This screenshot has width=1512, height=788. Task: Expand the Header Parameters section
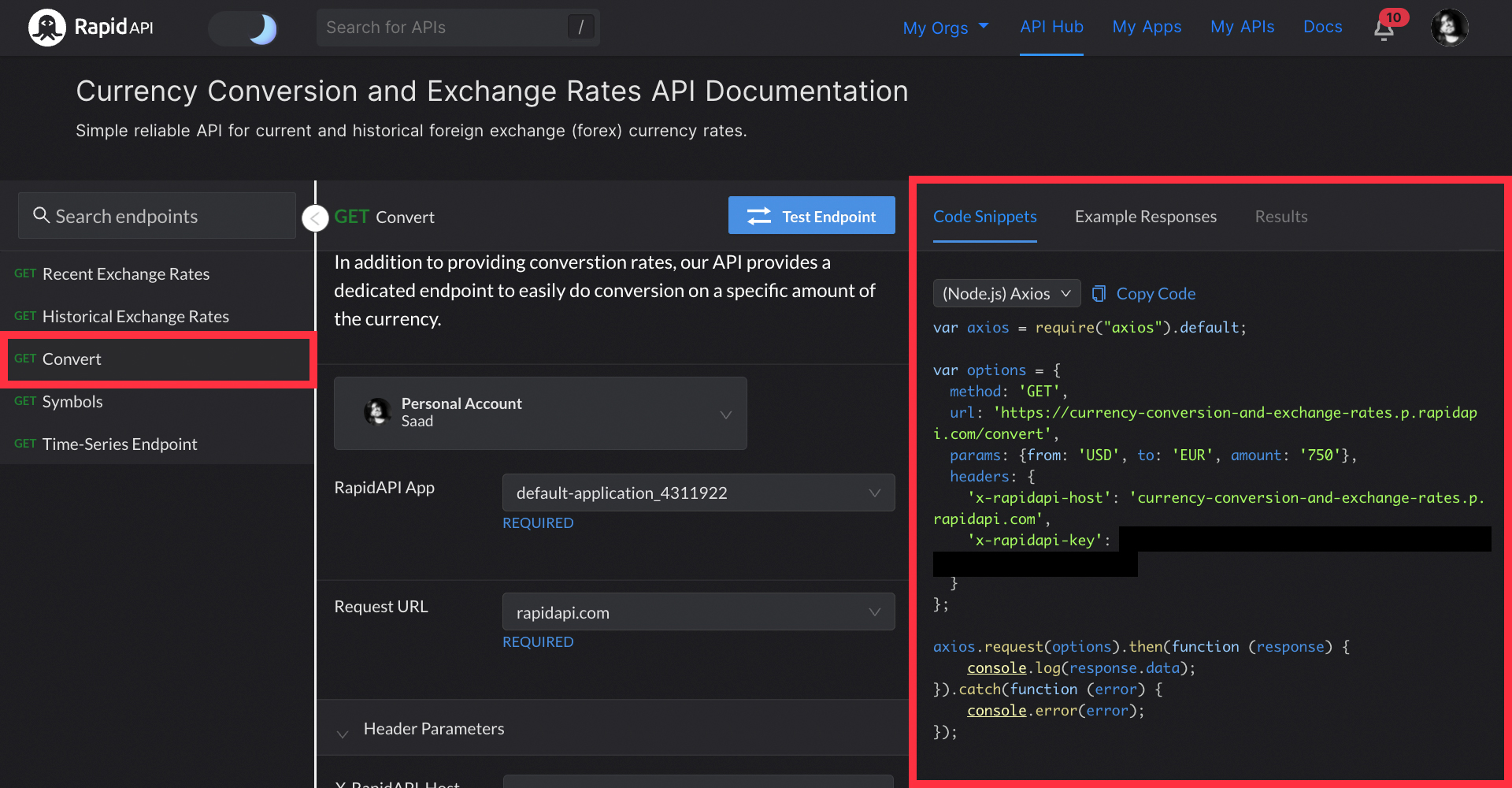[612, 728]
